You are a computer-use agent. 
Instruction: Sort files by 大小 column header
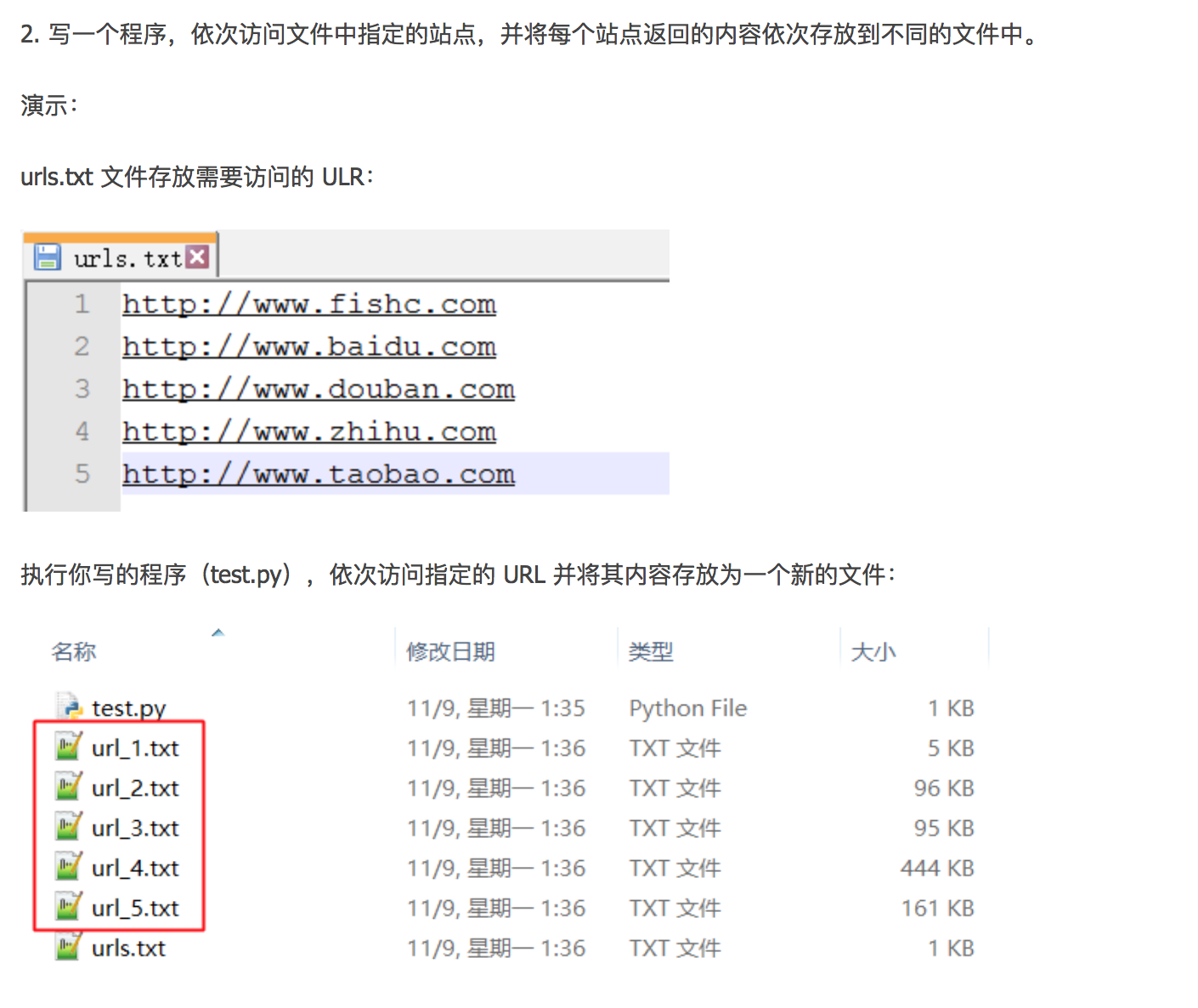click(x=873, y=652)
